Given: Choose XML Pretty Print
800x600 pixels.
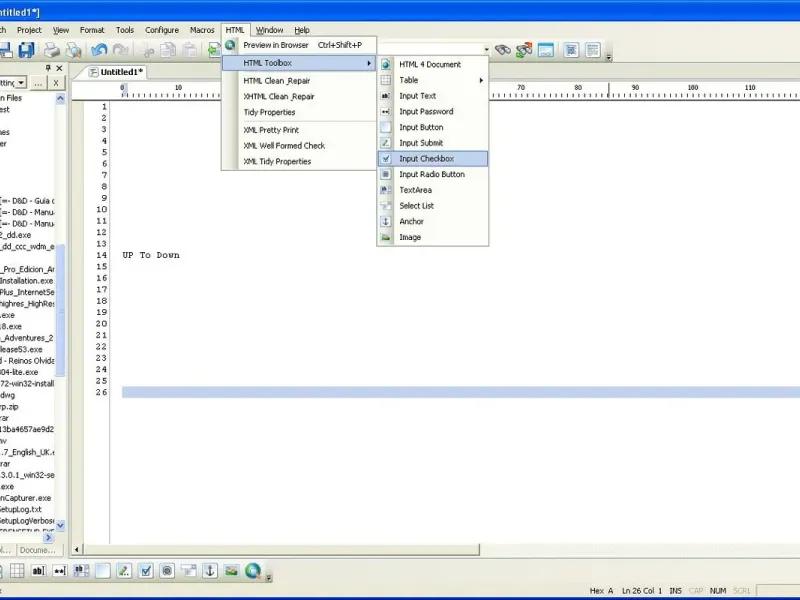Looking at the screenshot, I should (x=299, y=130).
